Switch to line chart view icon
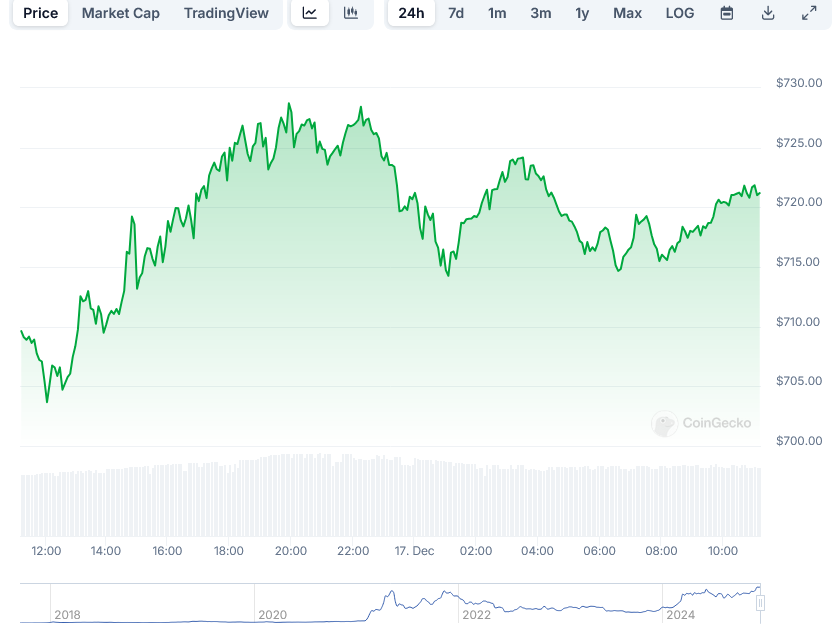The height and width of the screenshot is (638, 836). click(310, 13)
